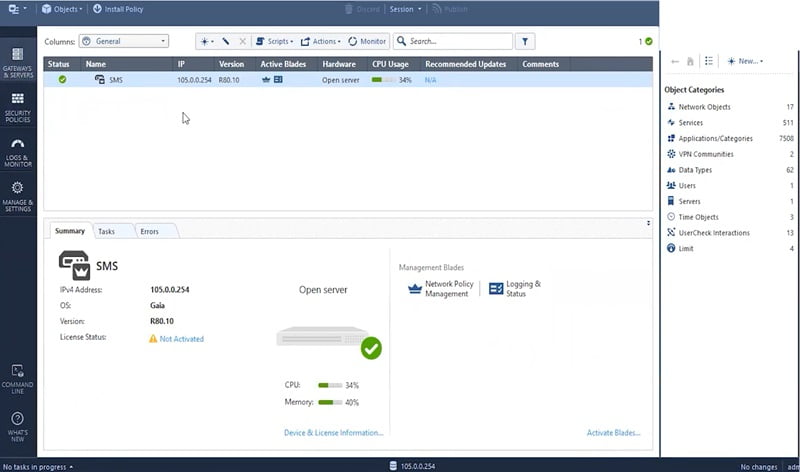This screenshot has height=472, width=800.
Task: Open the Actions dropdown
Action: pos(320,41)
